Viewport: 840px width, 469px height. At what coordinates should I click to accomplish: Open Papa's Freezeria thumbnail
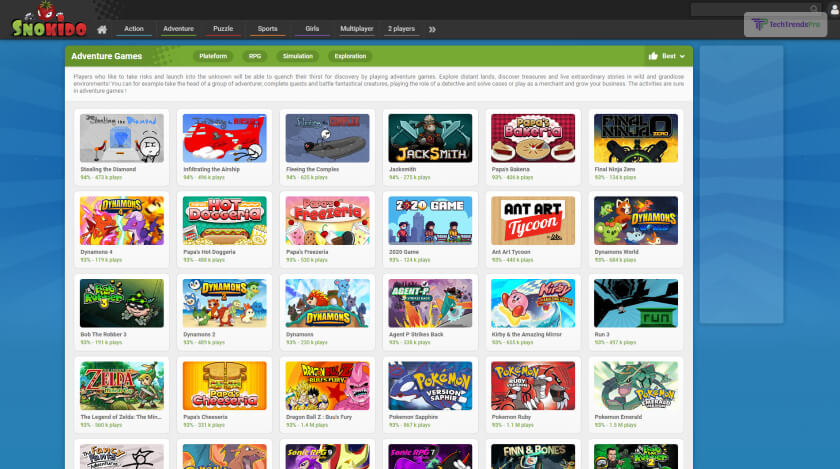point(327,220)
